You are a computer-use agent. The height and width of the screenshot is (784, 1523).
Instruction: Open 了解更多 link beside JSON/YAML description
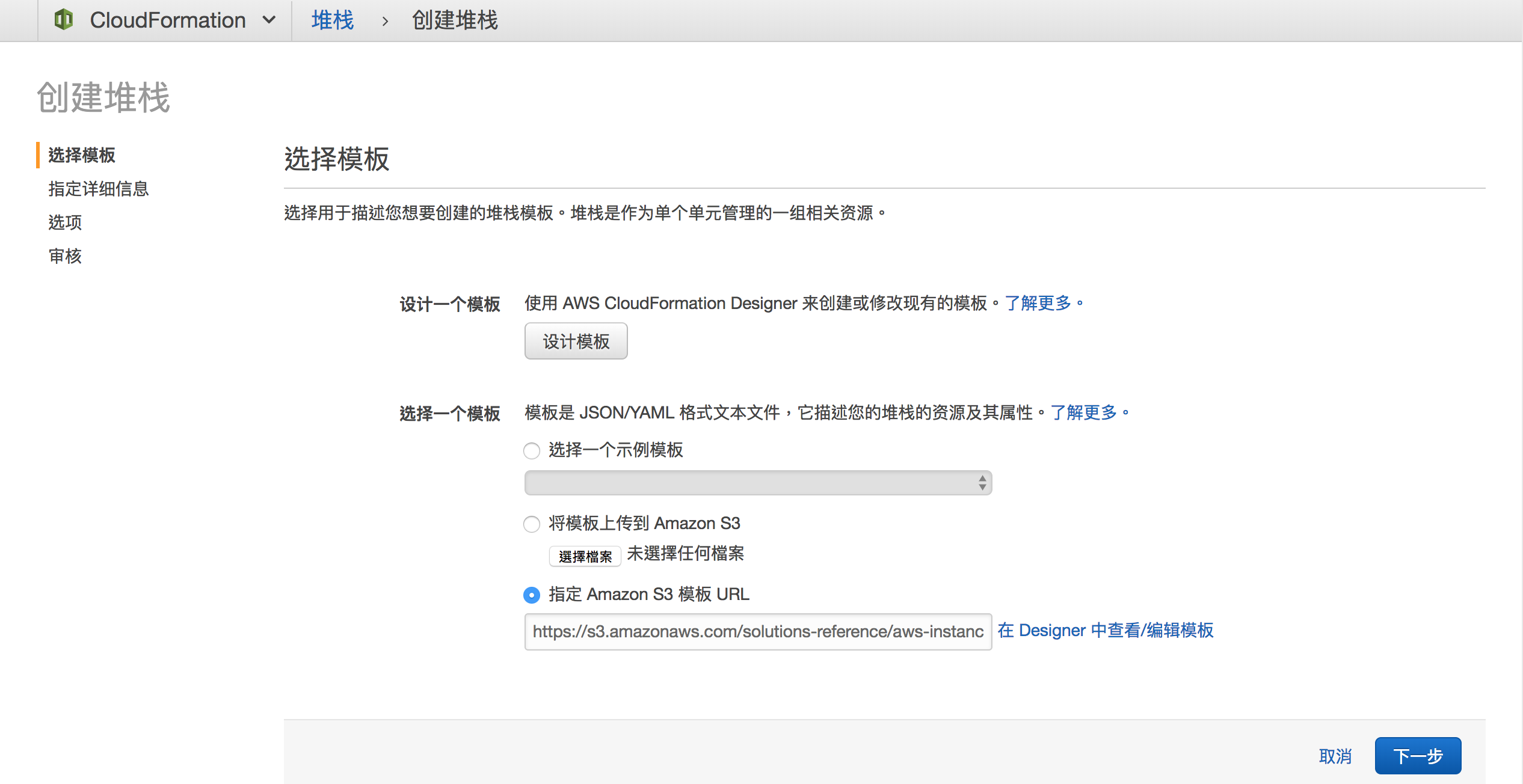1089,412
